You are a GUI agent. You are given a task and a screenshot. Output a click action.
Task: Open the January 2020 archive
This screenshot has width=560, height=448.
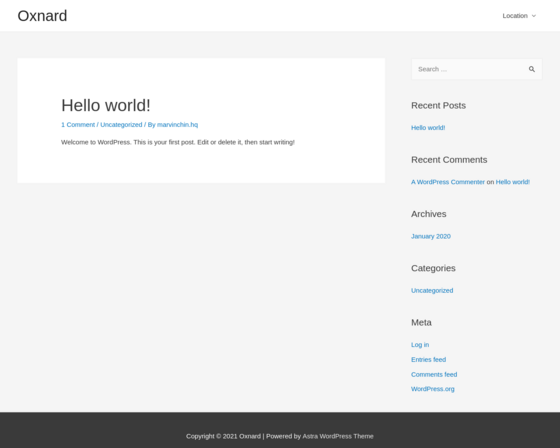pyautogui.click(x=431, y=236)
